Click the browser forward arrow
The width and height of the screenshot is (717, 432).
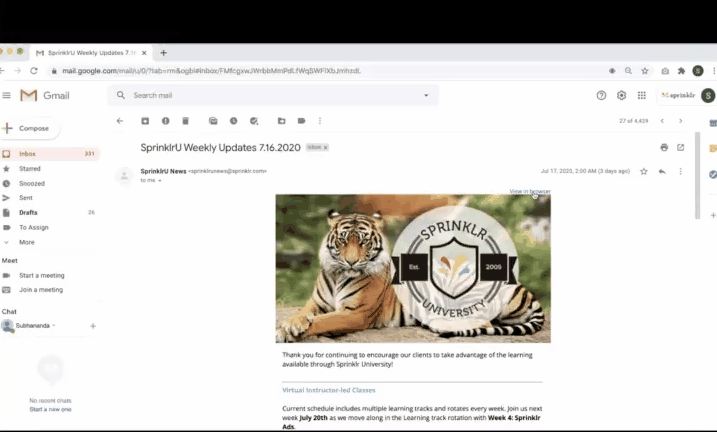(x=17, y=71)
